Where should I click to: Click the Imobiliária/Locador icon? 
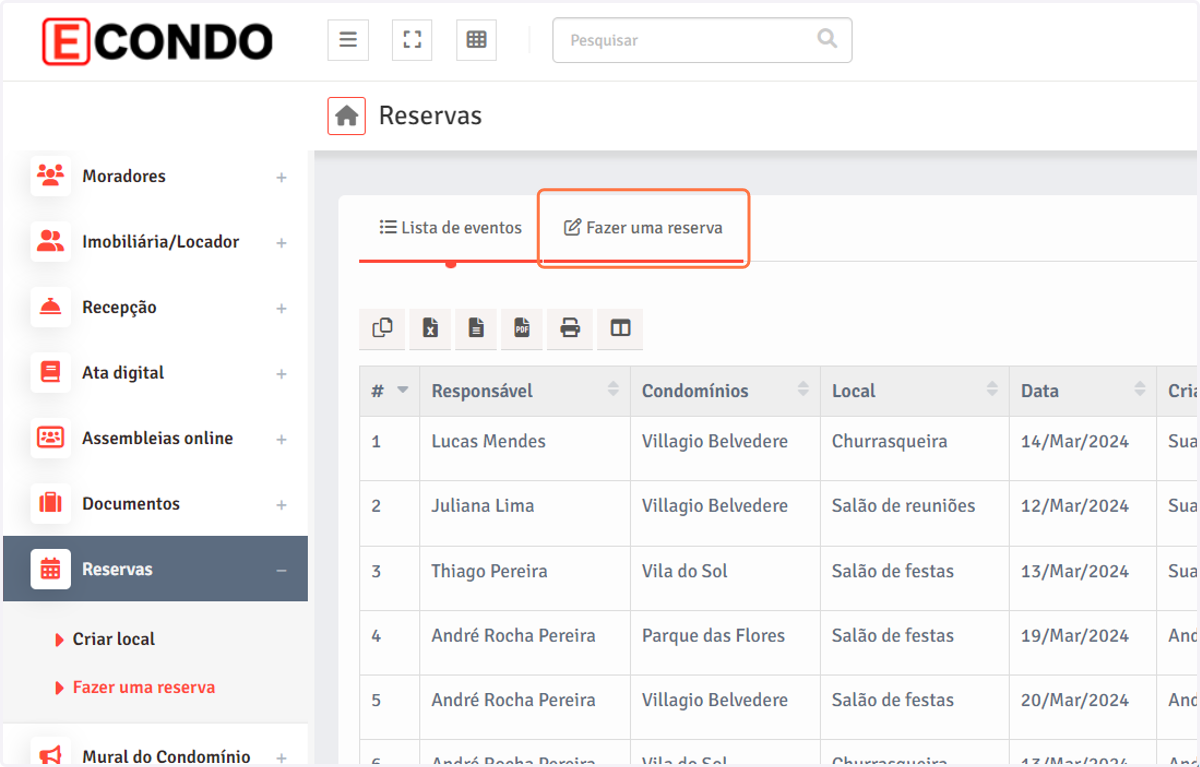(x=50, y=242)
